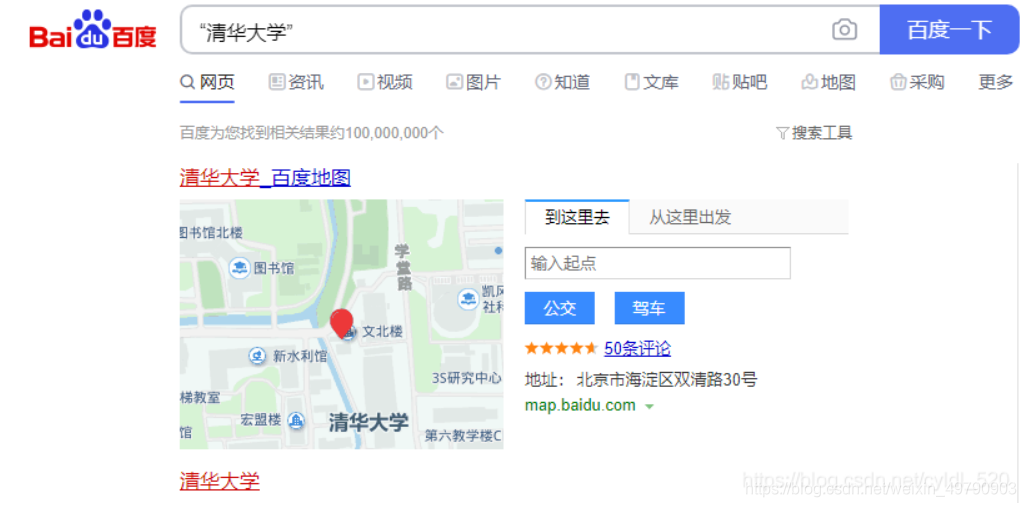The height and width of the screenshot is (507, 1026).
Task: Click the 文北楼 label on map
Action: (383, 332)
